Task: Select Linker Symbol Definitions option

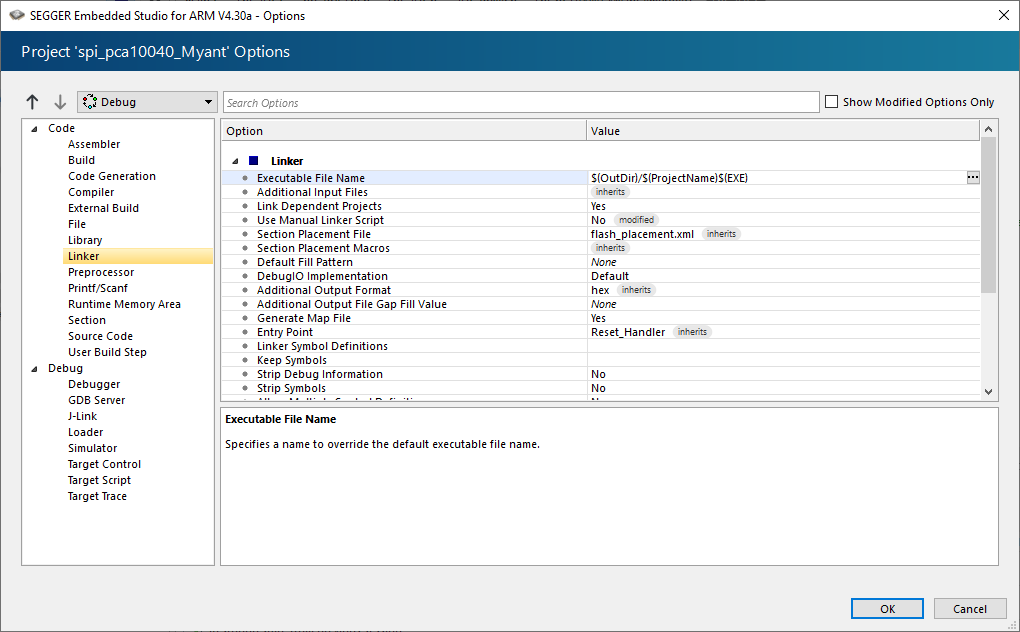Action: click(322, 346)
